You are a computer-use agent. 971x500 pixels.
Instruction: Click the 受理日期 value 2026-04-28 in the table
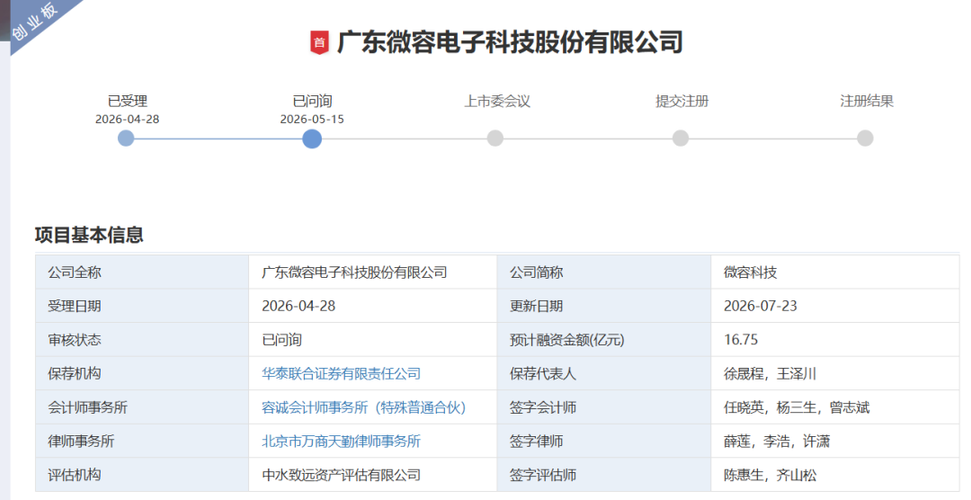pyautogui.click(x=298, y=306)
